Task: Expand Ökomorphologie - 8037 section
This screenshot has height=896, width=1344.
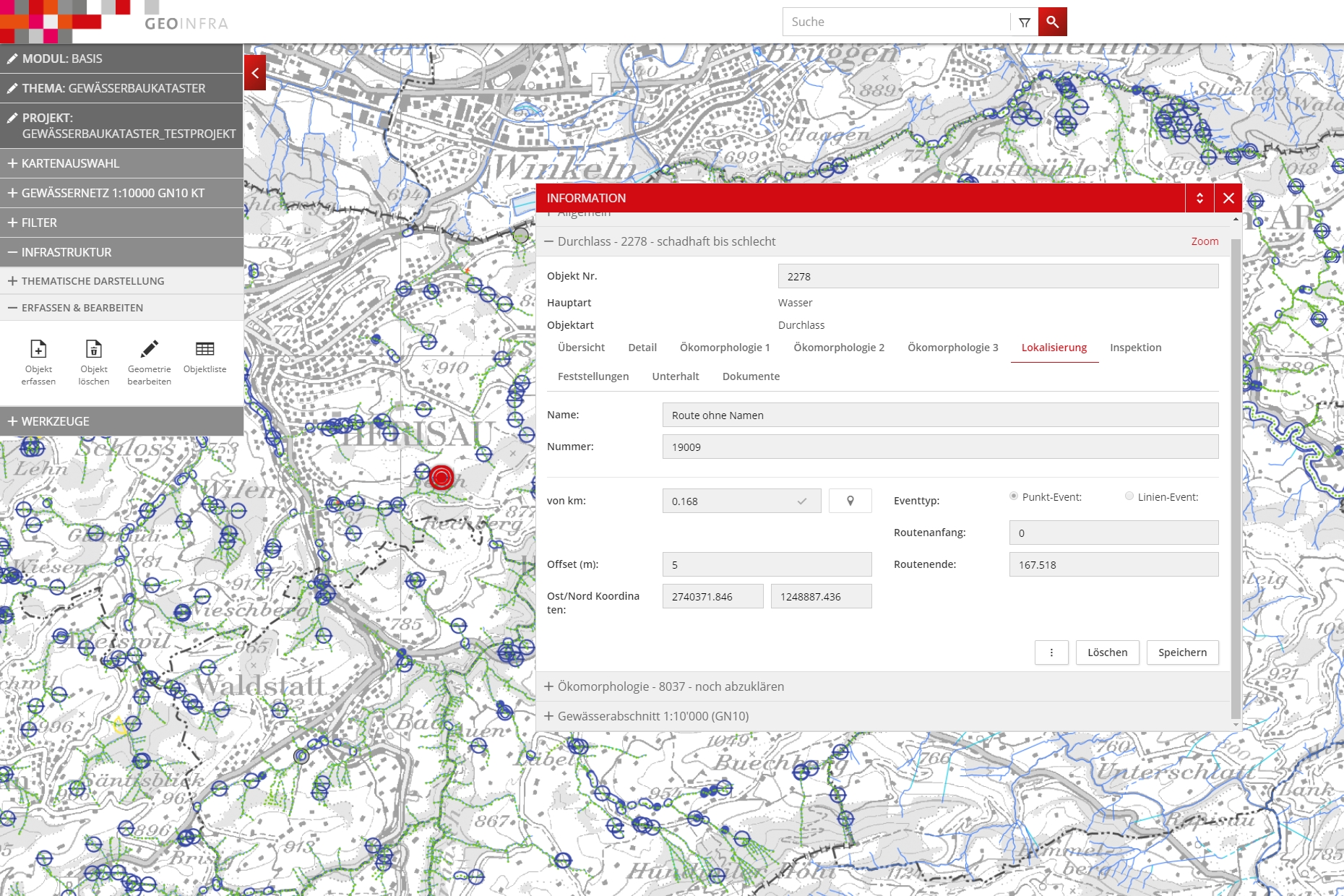Action: click(883, 686)
